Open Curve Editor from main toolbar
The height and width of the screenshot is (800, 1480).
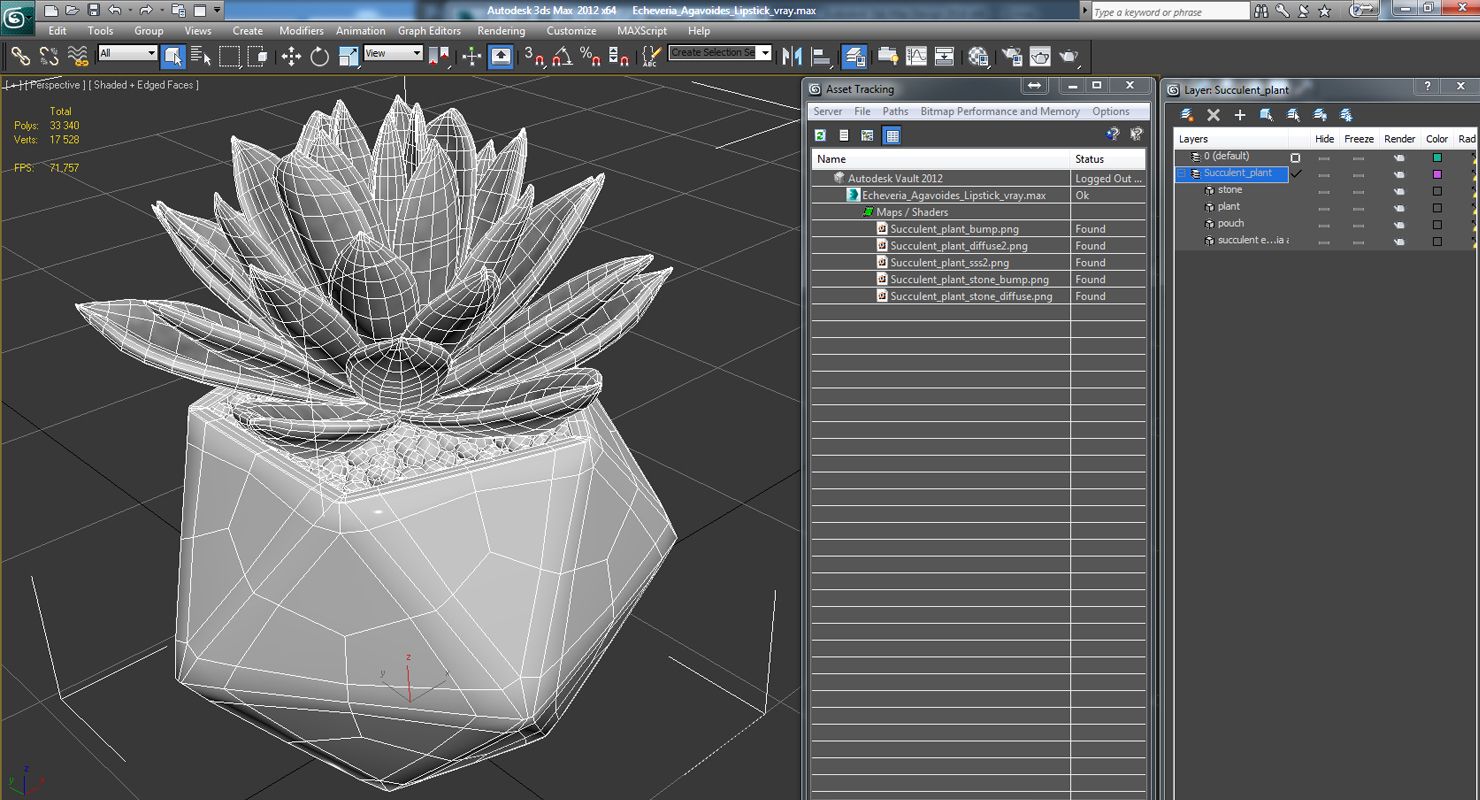[x=916, y=56]
